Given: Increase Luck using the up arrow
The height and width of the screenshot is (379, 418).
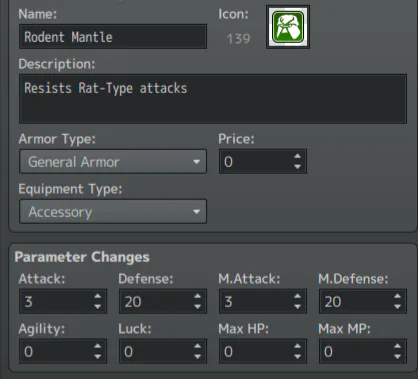Looking at the screenshot, I should click(x=197, y=346).
